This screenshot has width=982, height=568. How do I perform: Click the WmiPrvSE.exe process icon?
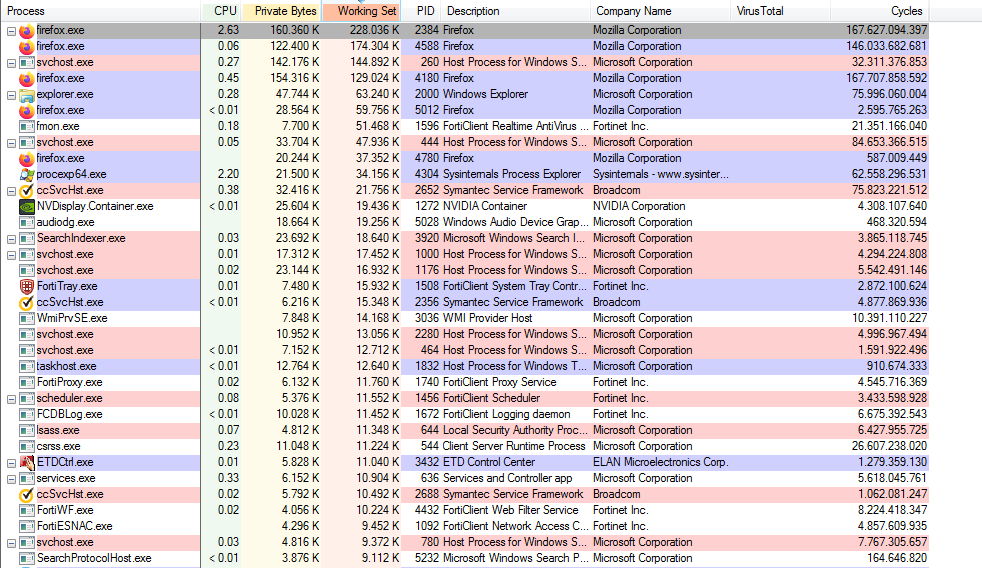(x=26, y=318)
